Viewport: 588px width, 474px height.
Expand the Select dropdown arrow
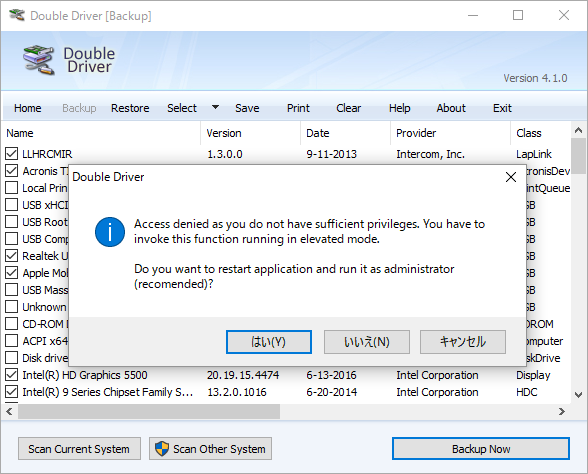point(215,107)
